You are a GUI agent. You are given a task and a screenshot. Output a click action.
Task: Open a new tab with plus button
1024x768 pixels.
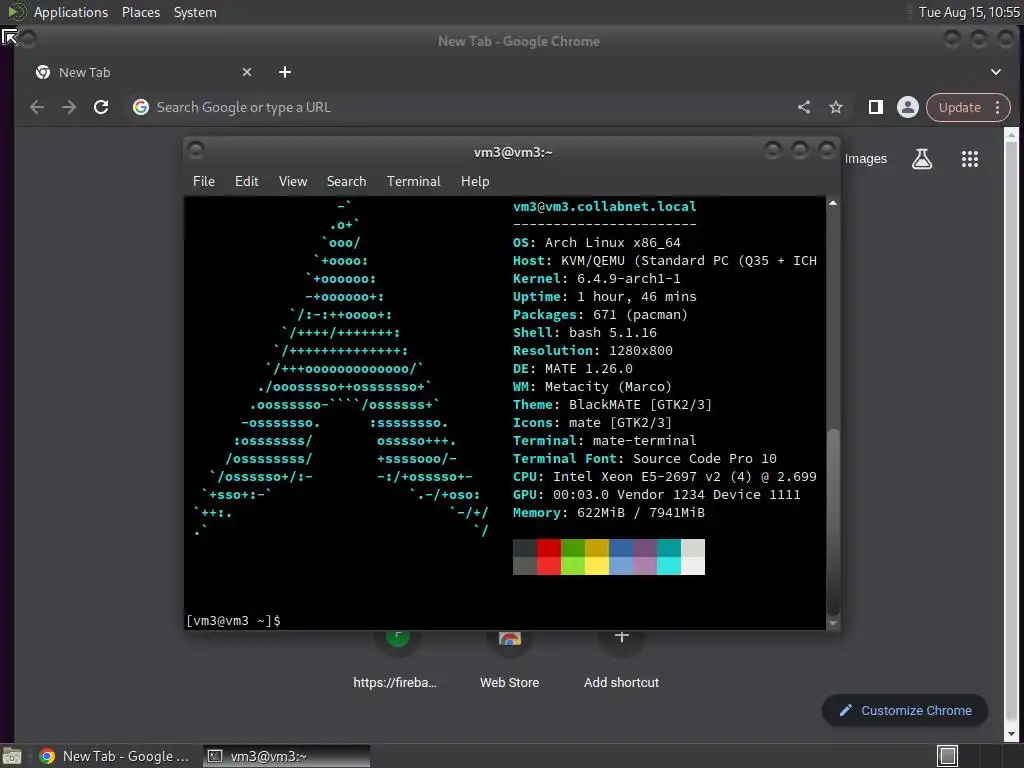[x=285, y=72]
